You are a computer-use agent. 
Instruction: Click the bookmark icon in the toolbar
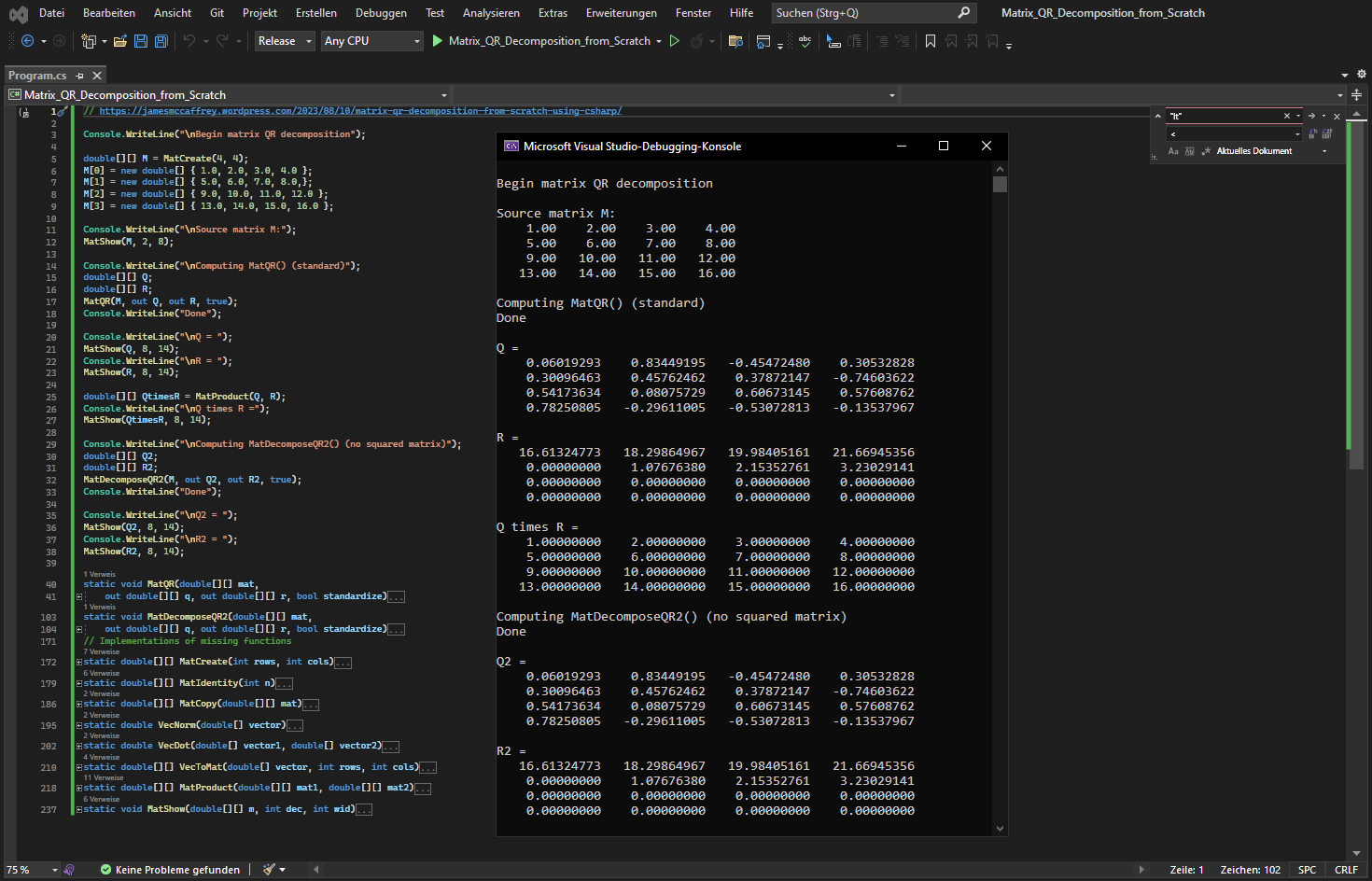pos(930,41)
